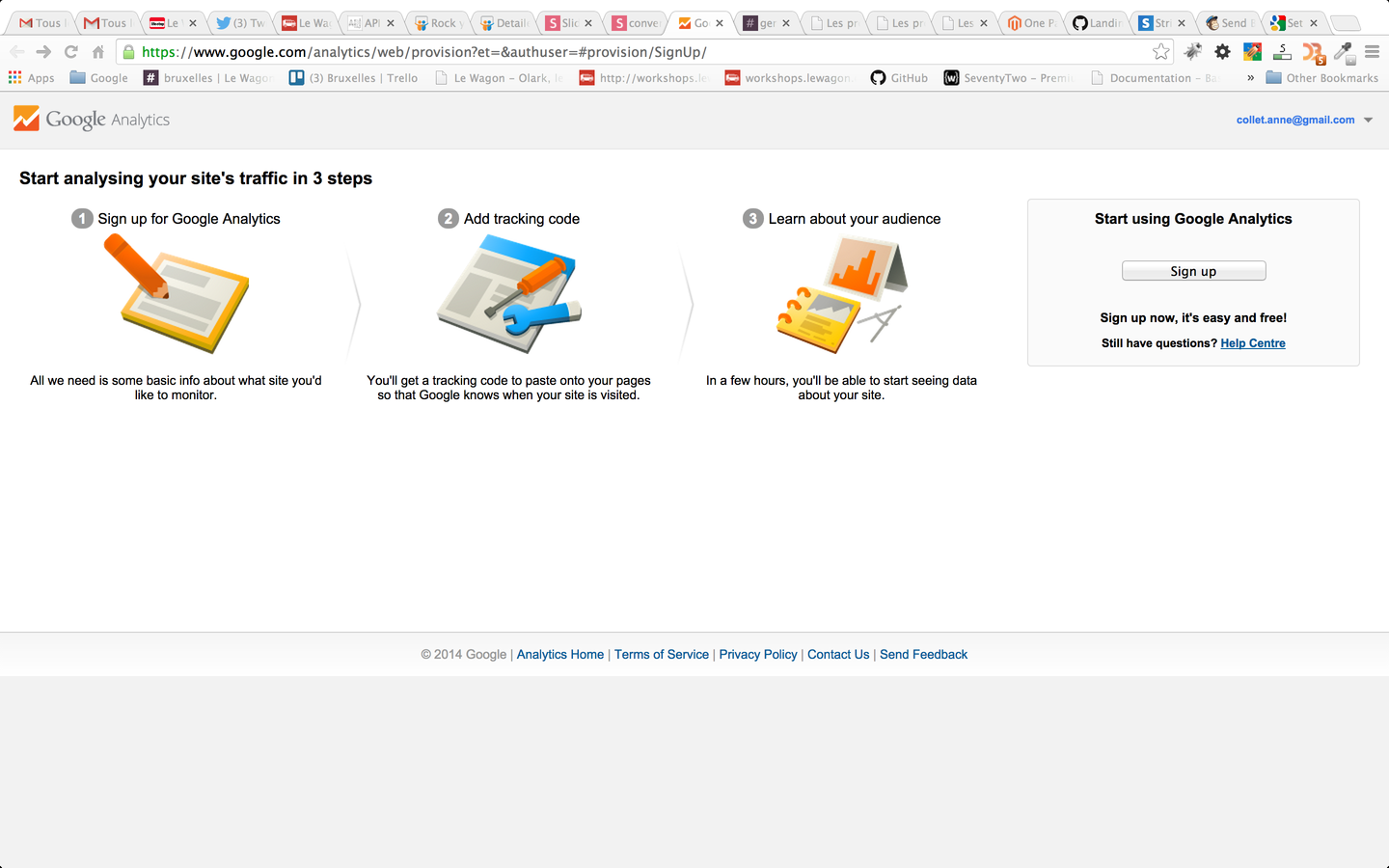The width and height of the screenshot is (1389, 868).
Task: Bookmark this page with the star icon
Action: tap(1161, 52)
